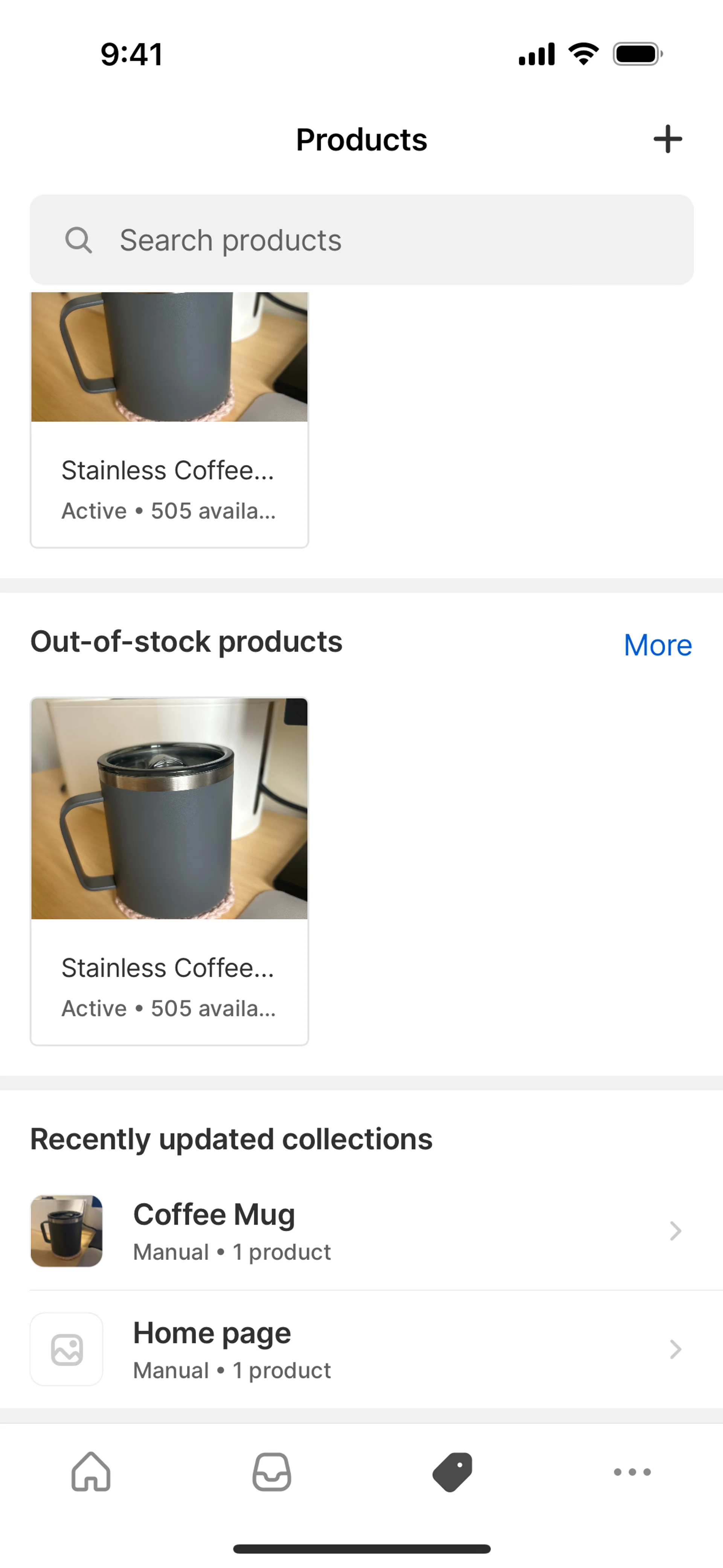The height and width of the screenshot is (1568, 723).
Task: Tap the magnifying glass search icon
Action: pyautogui.click(x=78, y=240)
